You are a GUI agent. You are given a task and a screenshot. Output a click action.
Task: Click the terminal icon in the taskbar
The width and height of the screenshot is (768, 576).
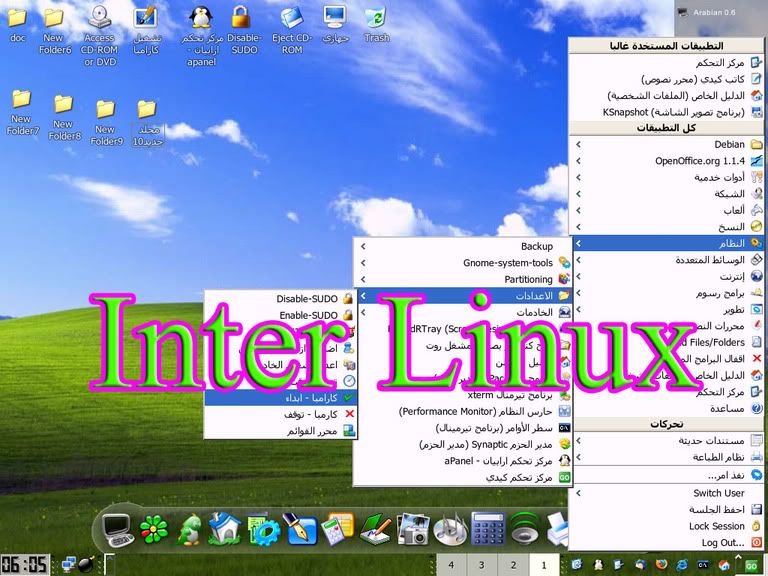click(703, 565)
